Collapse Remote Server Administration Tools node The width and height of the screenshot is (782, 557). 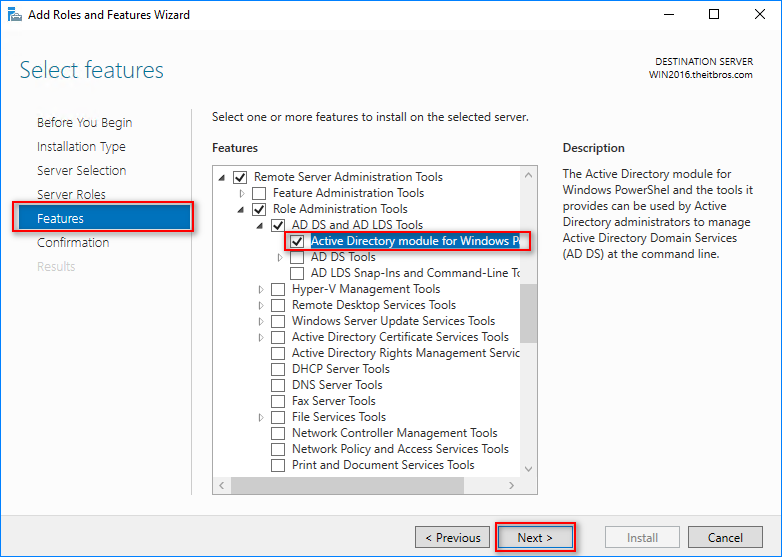pos(222,178)
